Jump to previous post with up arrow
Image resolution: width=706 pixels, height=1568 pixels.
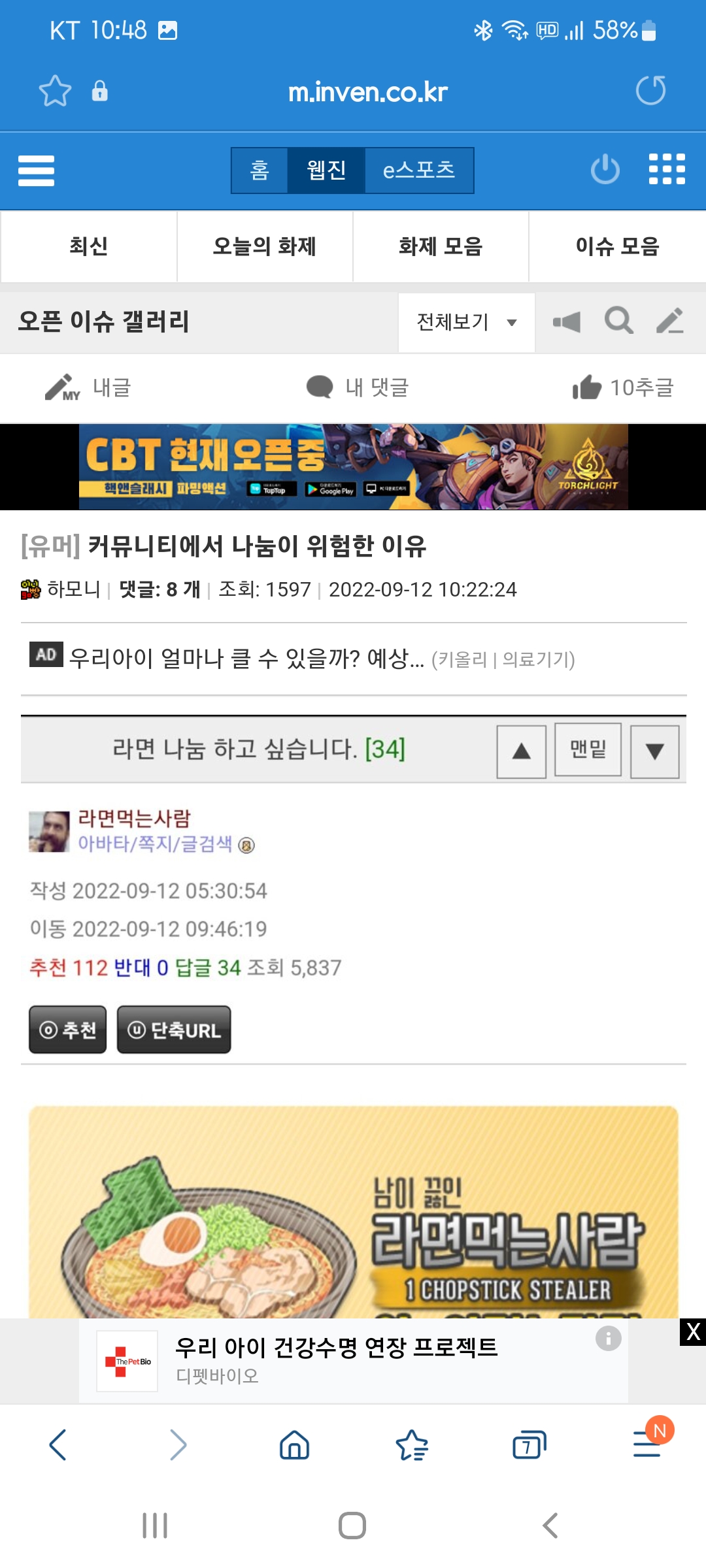(521, 751)
